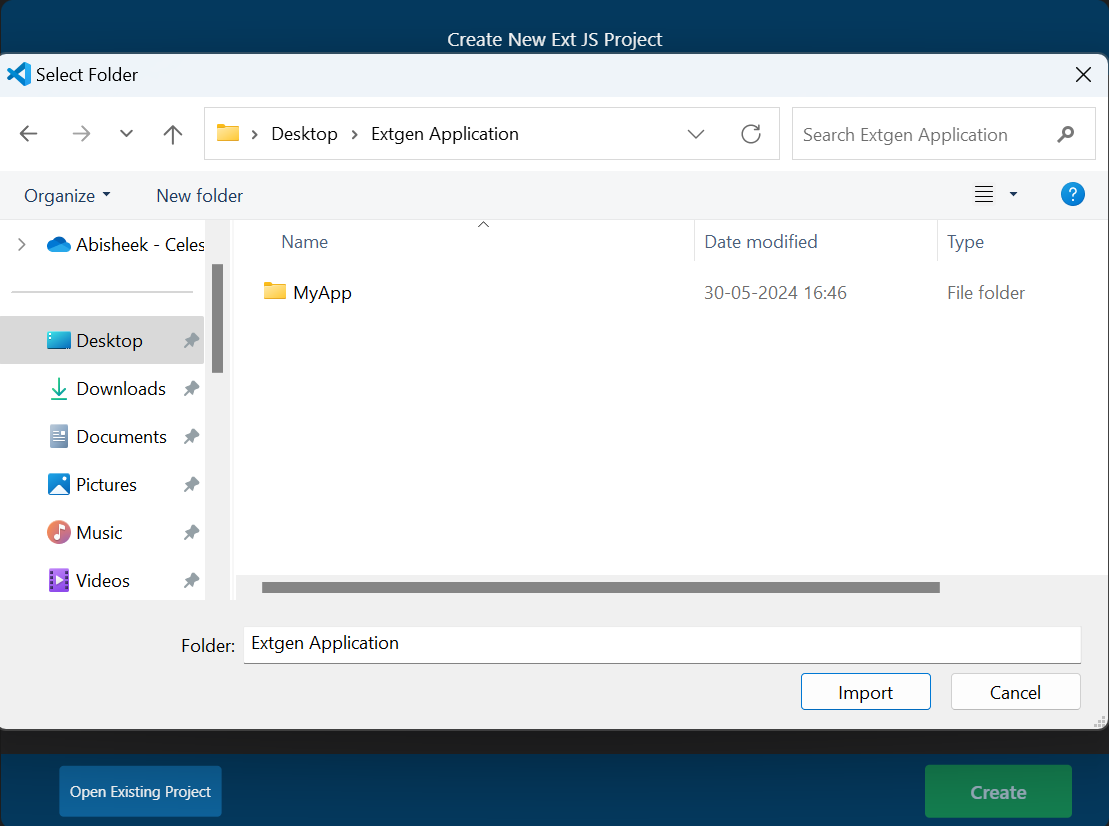Open the Pictures folder in sidebar
1109x826 pixels.
click(x=106, y=485)
